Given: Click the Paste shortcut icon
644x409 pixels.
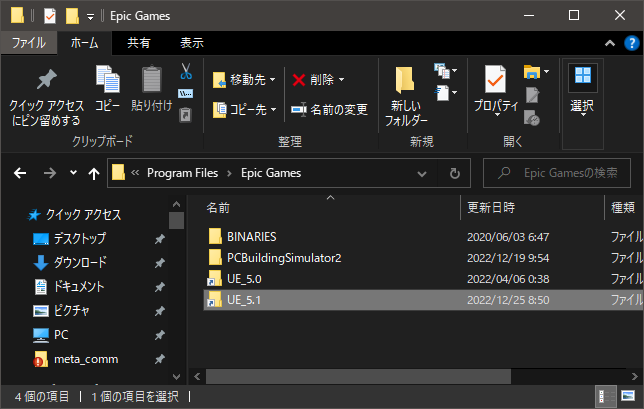Looking at the screenshot, I should [x=186, y=115].
